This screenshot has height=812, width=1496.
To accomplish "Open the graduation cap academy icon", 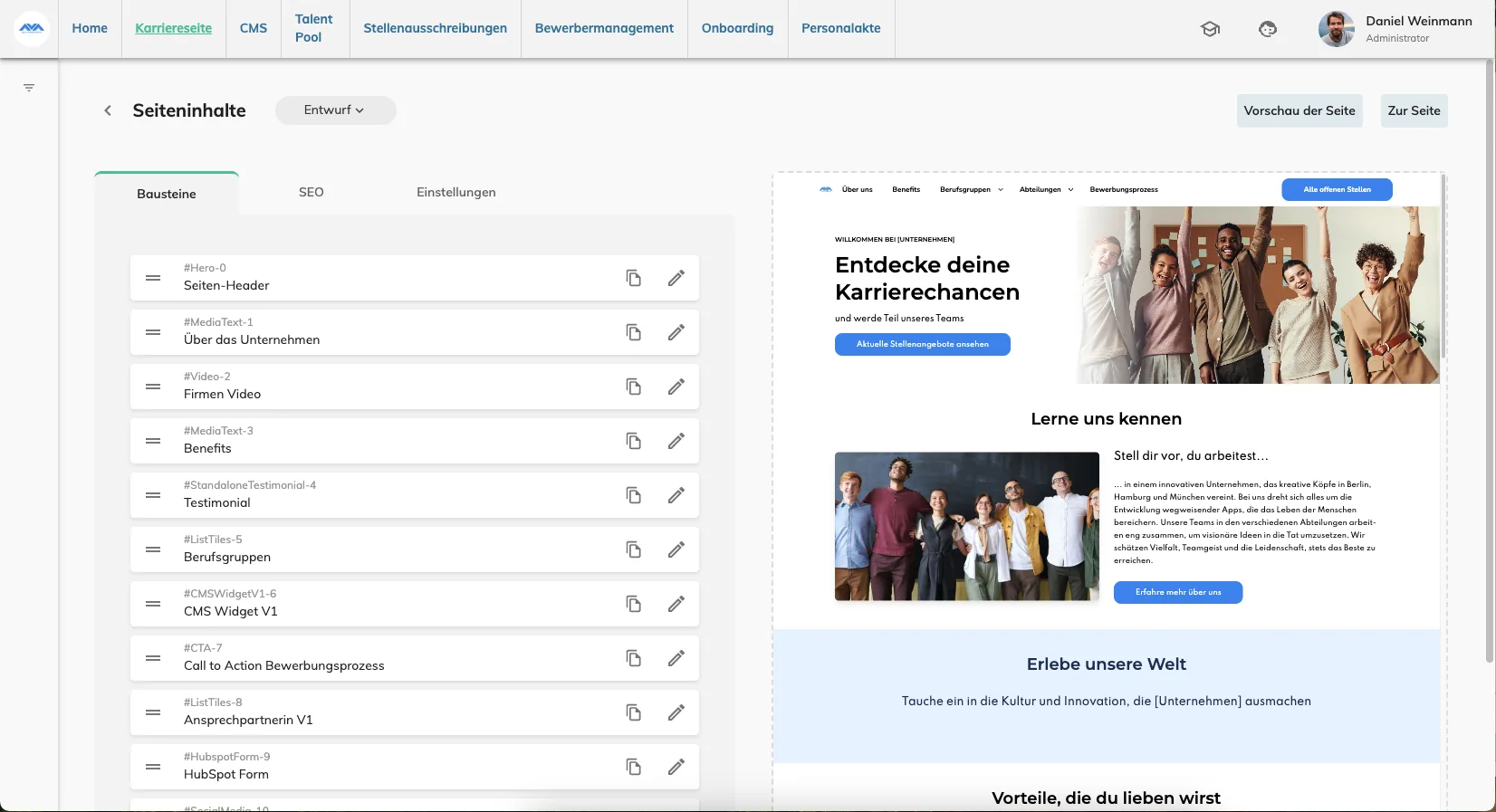I will (x=1210, y=29).
